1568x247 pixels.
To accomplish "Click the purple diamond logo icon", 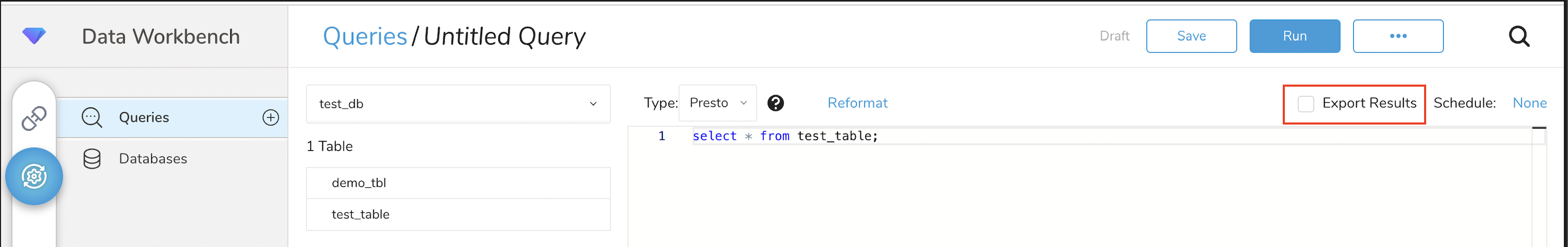I will (x=34, y=36).
